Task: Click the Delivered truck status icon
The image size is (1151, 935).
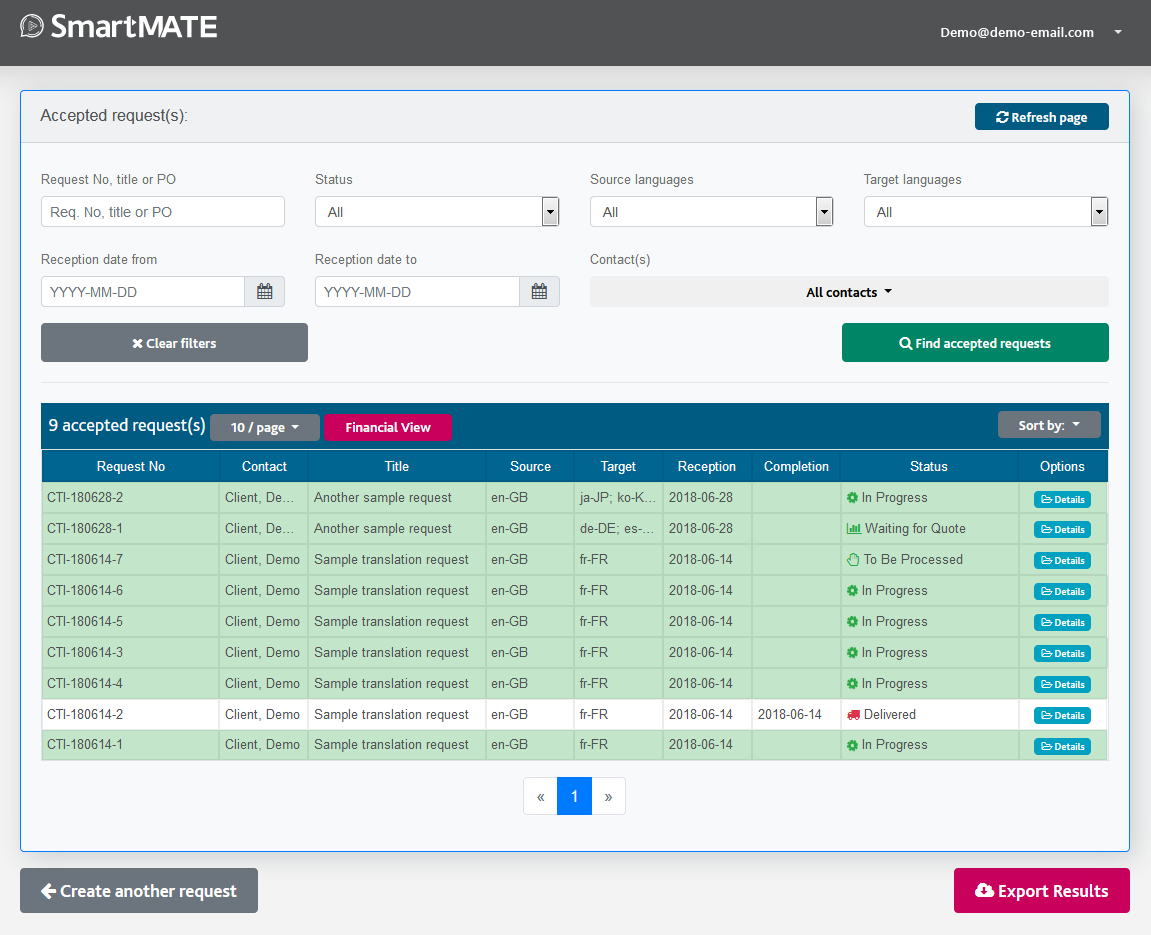Action: [853, 715]
